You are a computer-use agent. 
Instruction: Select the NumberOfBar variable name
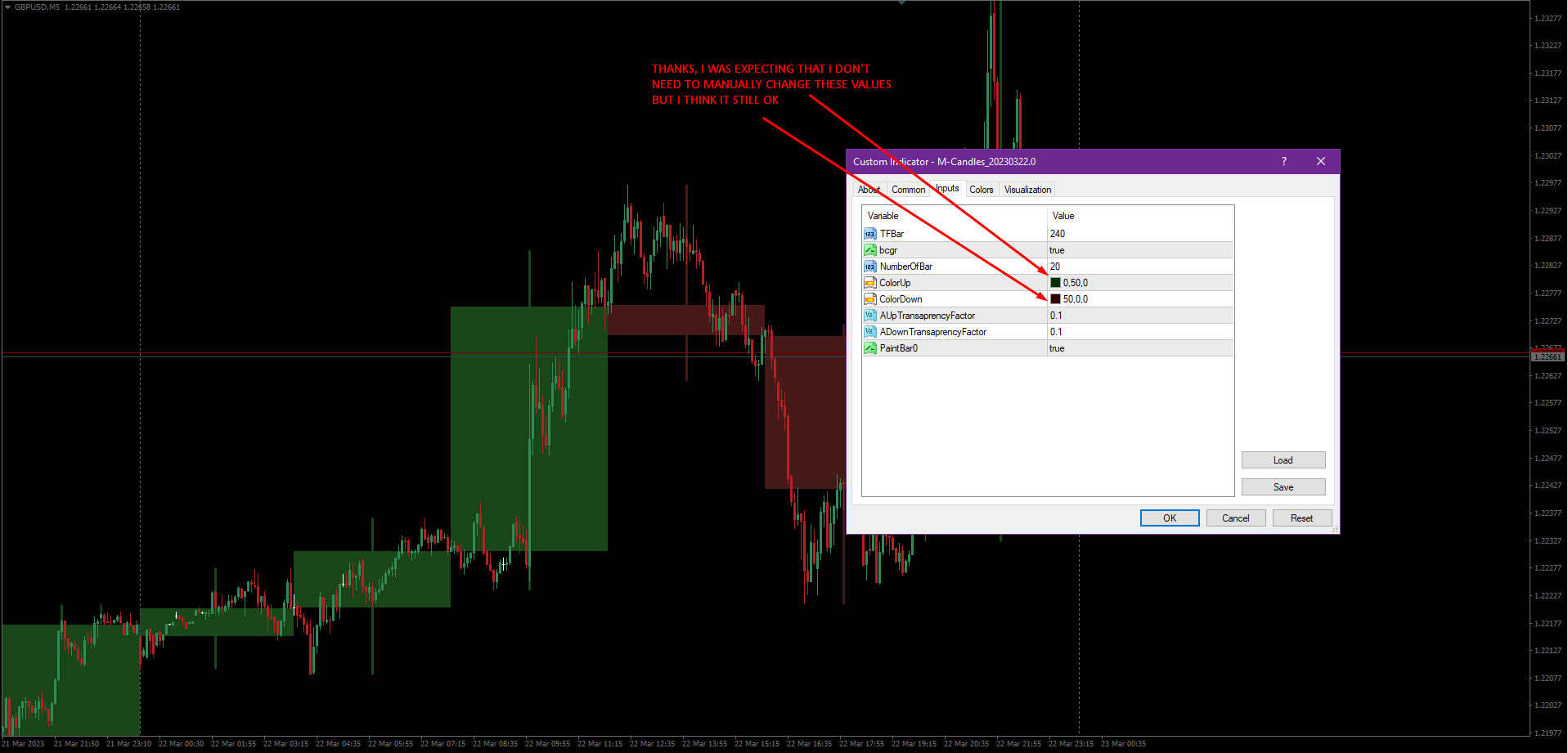click(905, 267)
